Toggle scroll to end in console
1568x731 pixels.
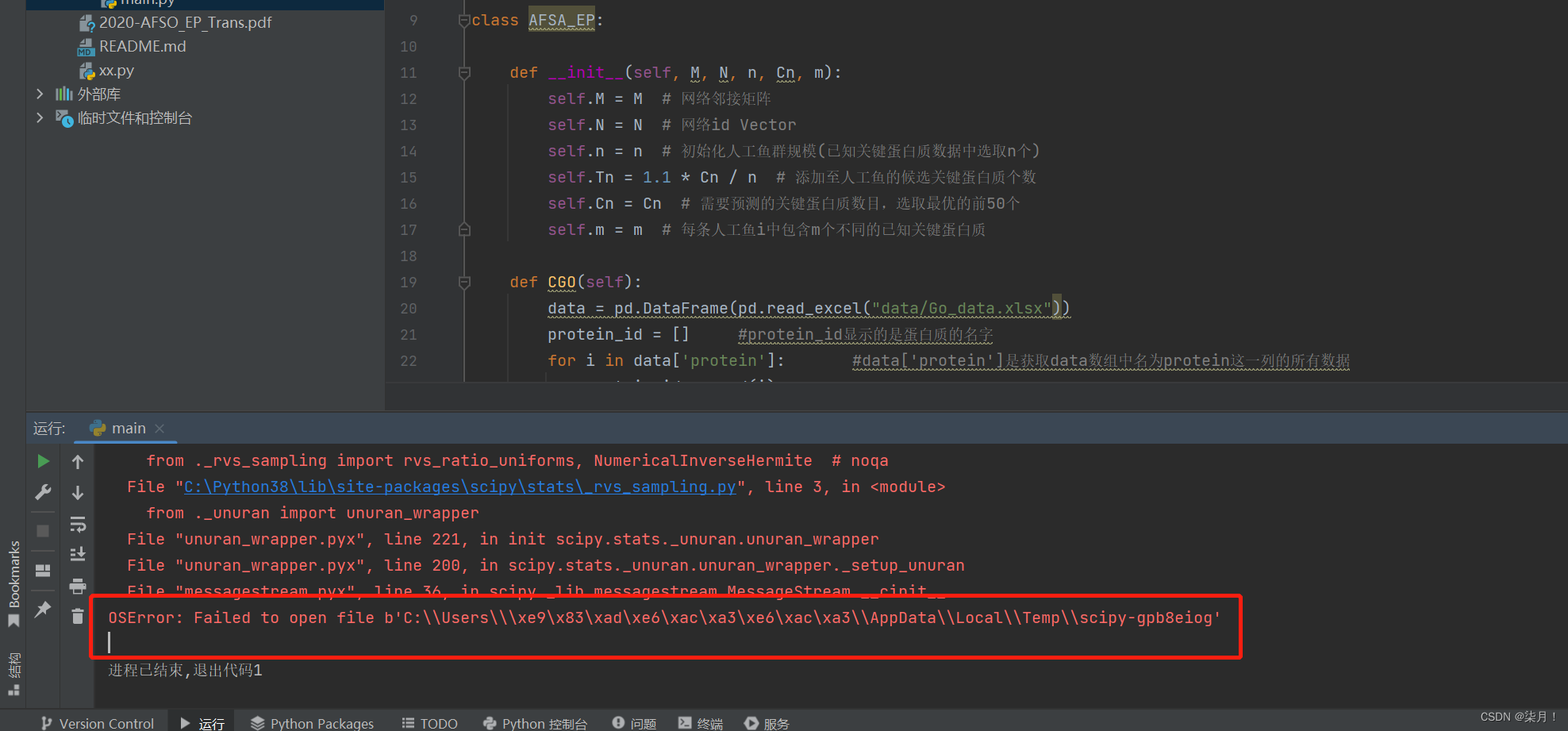click(77, 553)
